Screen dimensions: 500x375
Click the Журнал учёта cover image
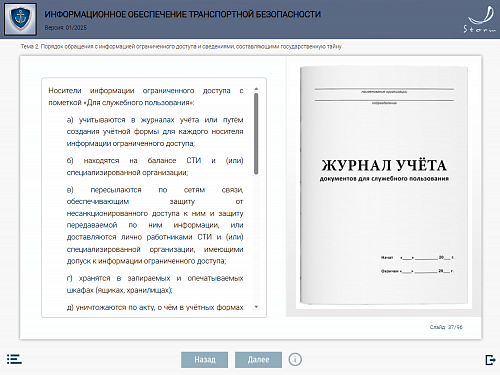click(384, 185)
